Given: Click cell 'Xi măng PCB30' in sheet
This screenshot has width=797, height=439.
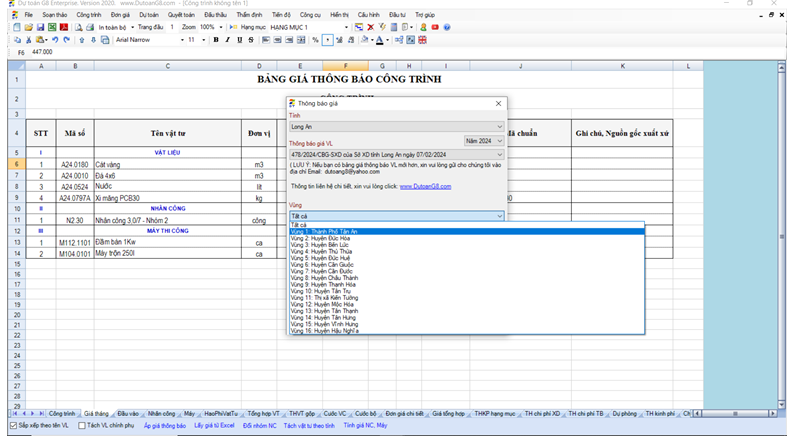Looking at the screenshot, I should [x=168, y=198].
